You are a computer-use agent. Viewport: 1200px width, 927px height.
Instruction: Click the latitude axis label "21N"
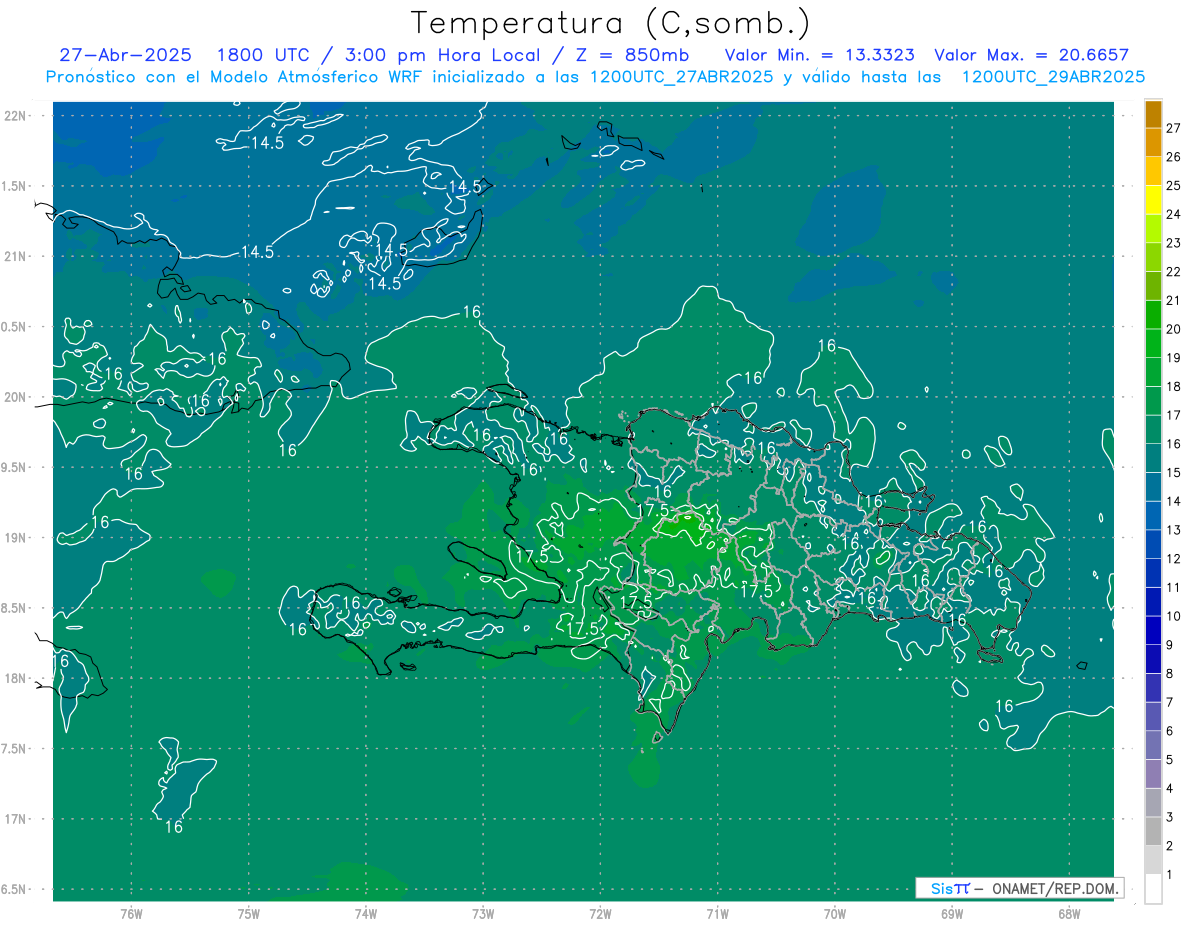15,257
